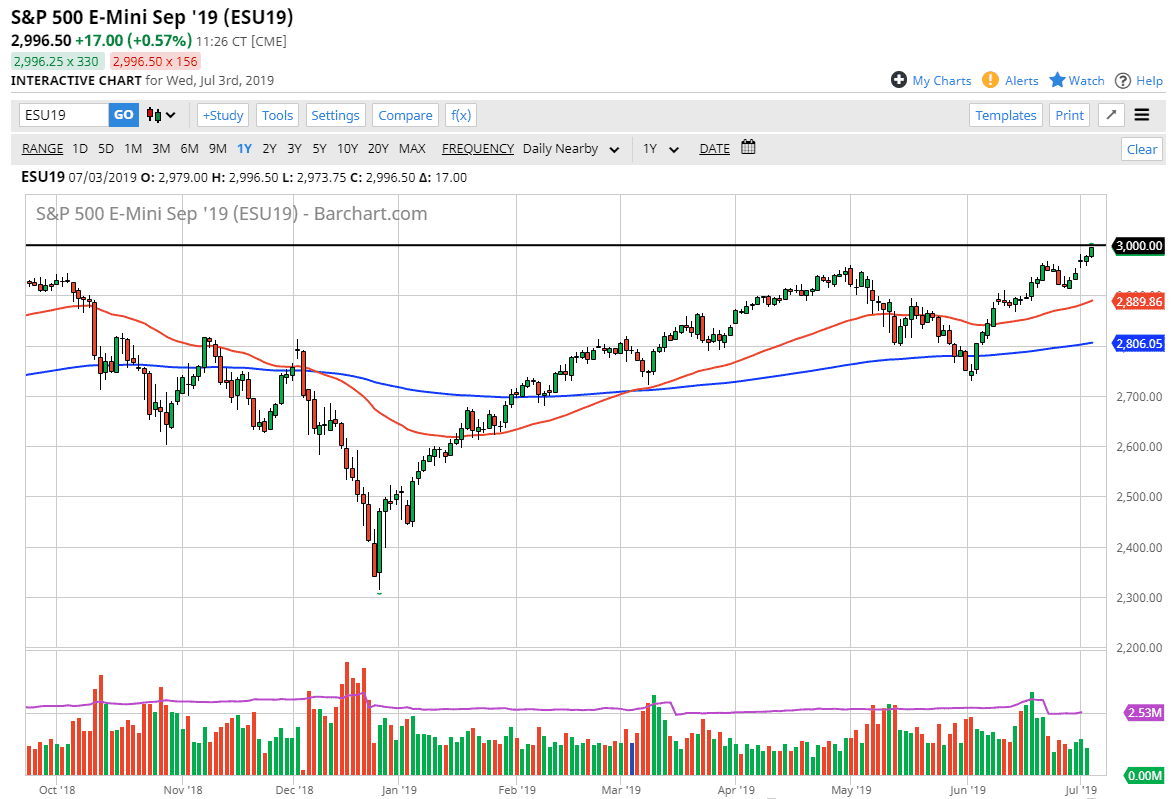Toggle the MAX range view

point(412,148)
